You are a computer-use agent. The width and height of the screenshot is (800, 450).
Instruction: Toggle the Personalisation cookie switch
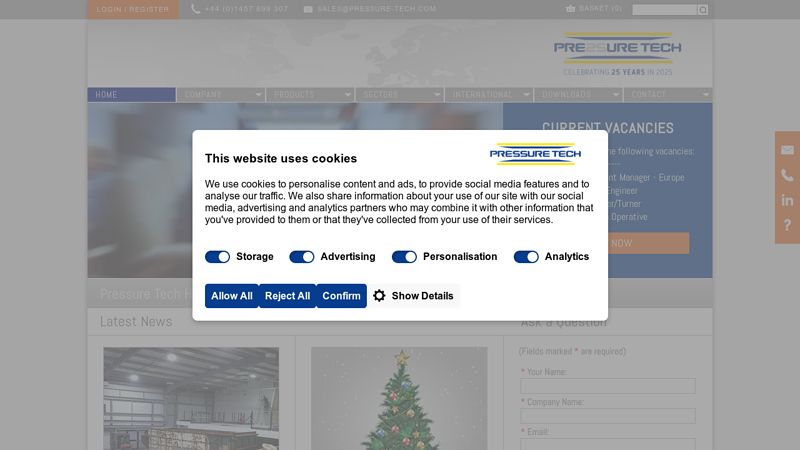tap(404, 257)
